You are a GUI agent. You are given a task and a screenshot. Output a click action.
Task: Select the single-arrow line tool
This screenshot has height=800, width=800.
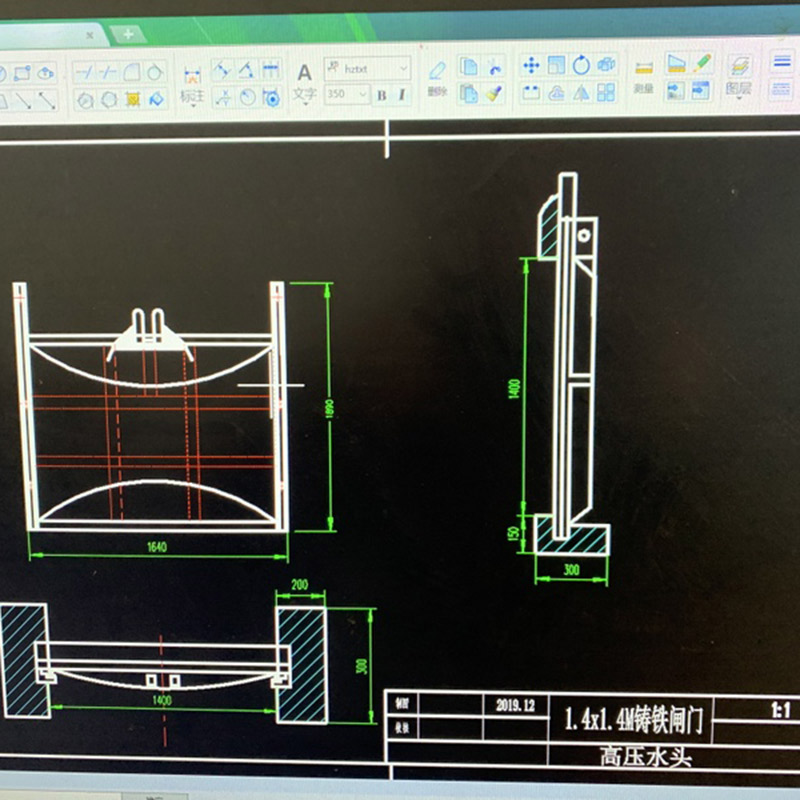[23, 101]
